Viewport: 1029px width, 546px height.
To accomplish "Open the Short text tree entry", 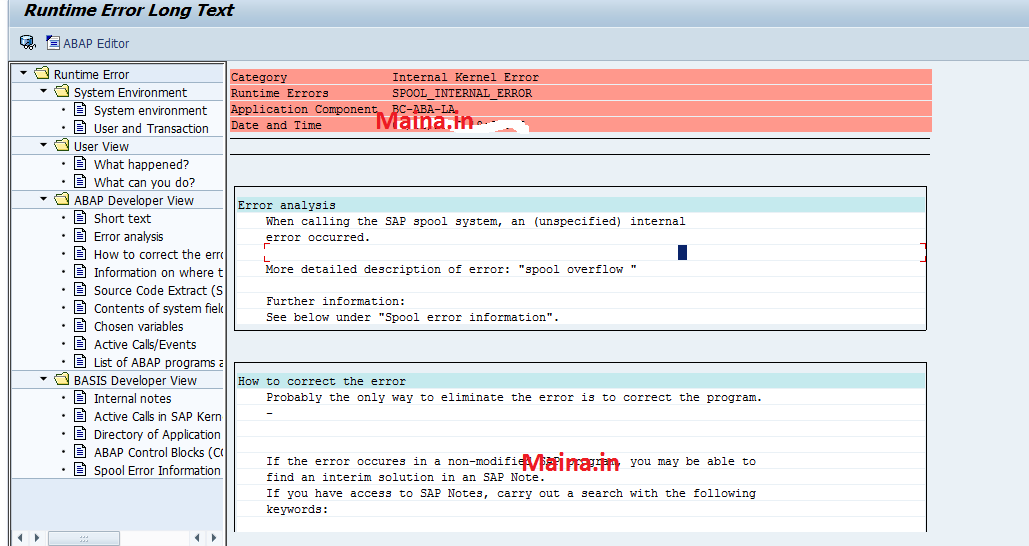I will (x=122, y=219).
